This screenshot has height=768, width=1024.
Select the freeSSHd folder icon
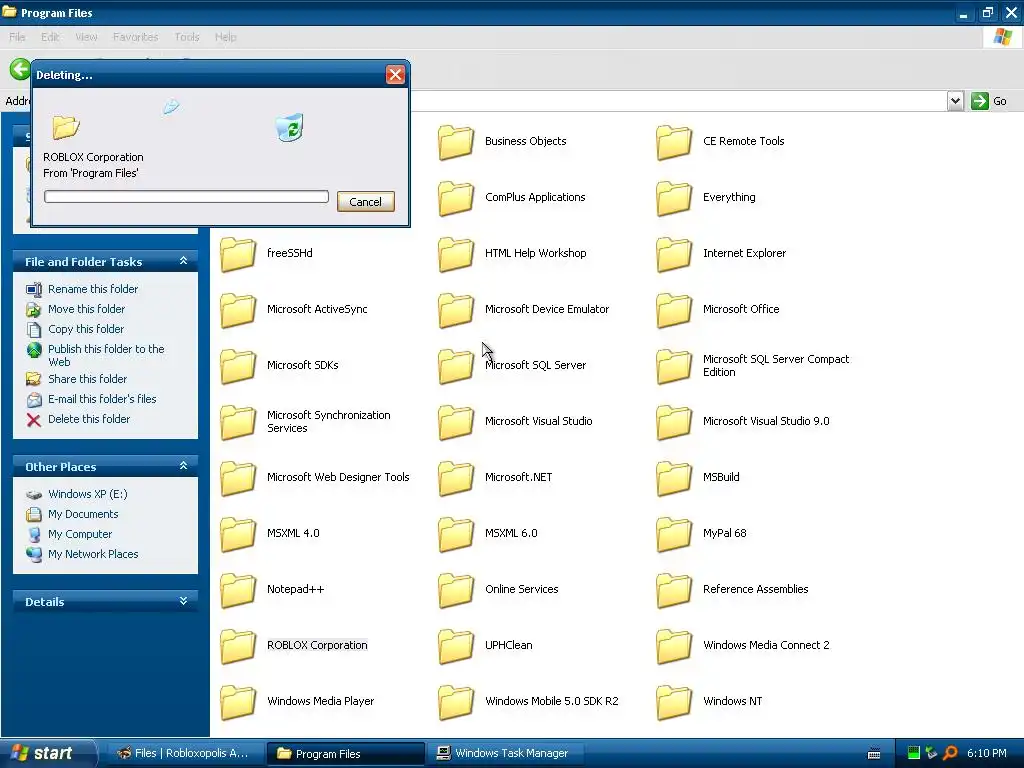click(x=238, y=254)
